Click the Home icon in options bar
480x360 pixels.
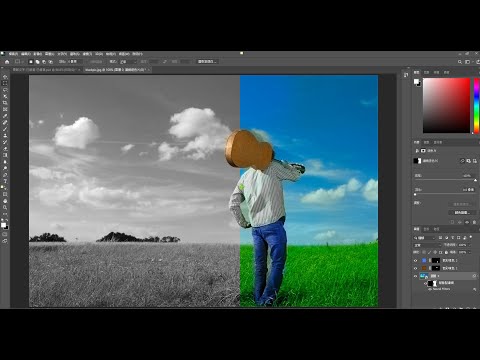(7, 62)
